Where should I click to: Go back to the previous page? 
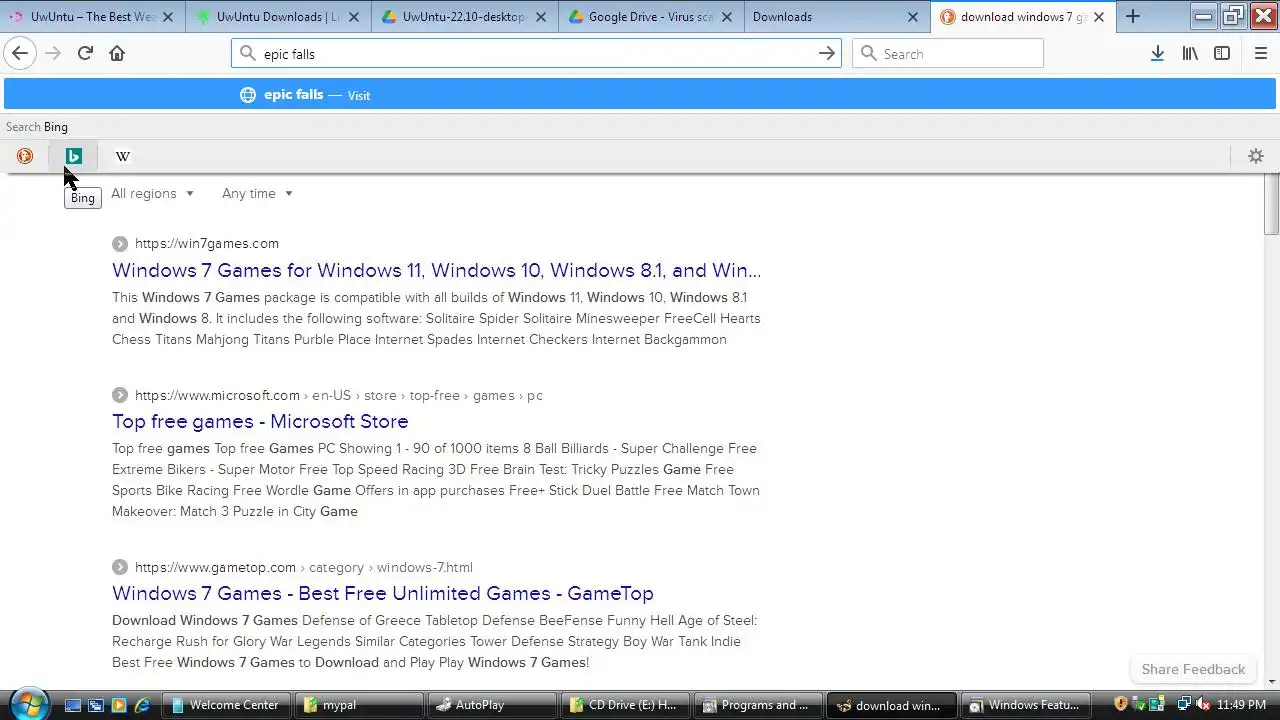pyautogui.click(x=20, y=53)
